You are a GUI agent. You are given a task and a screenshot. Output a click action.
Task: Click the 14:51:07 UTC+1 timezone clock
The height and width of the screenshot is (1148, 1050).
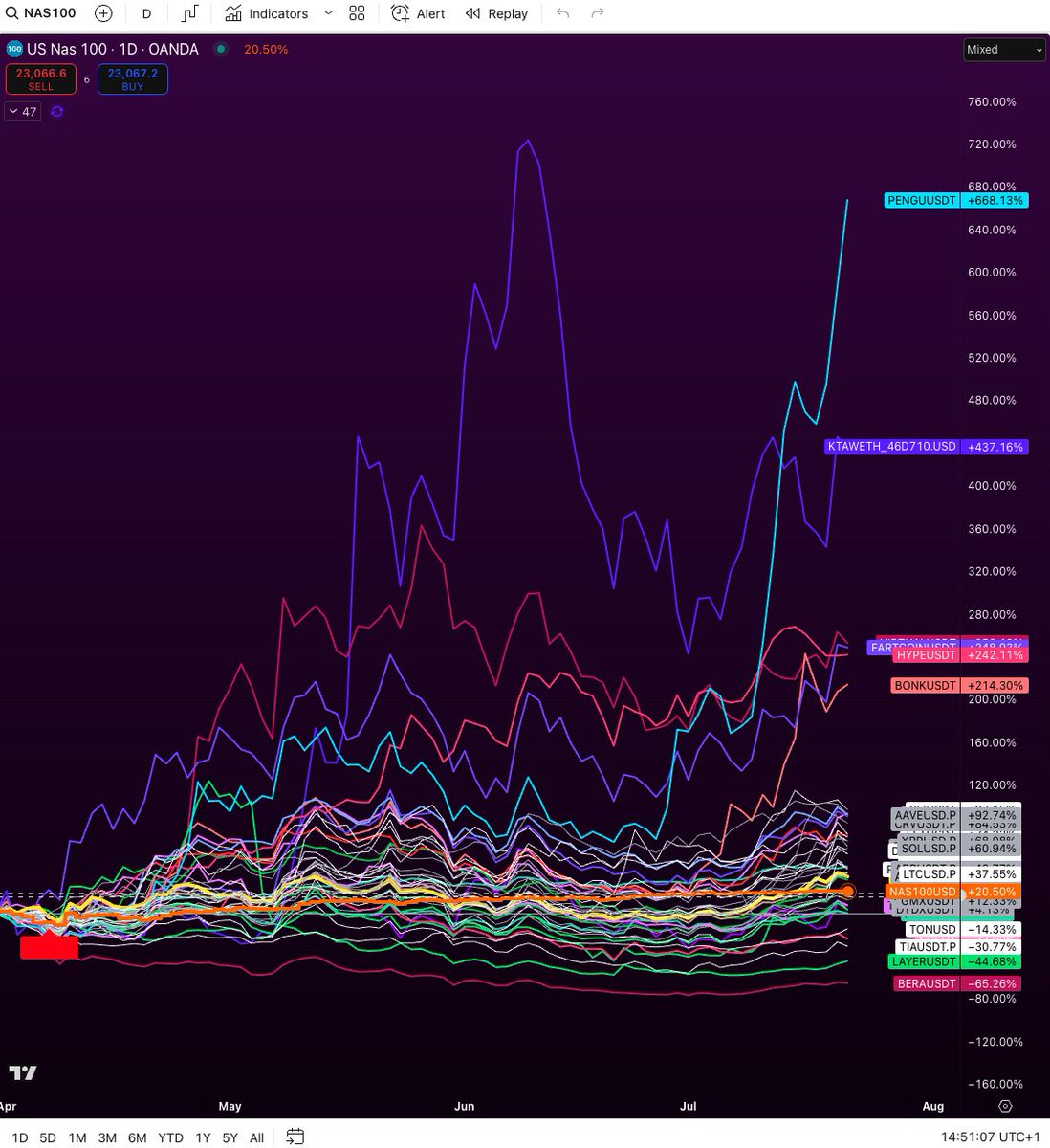pyautogui.click(x=990, y=1137)
